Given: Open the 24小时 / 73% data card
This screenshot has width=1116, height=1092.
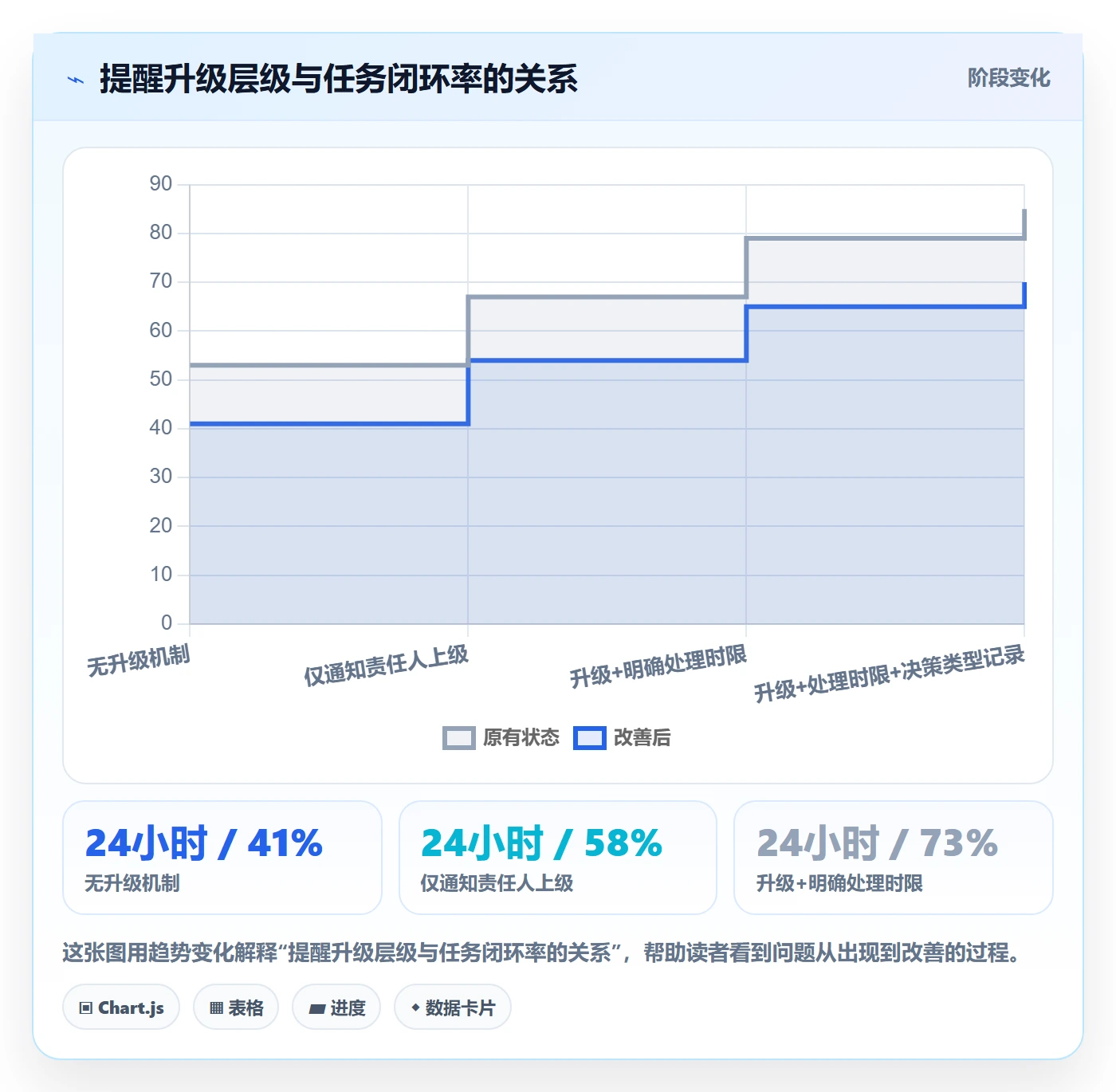Looking at the screenshot, I should pyautogui.click(x=894, y=858).
